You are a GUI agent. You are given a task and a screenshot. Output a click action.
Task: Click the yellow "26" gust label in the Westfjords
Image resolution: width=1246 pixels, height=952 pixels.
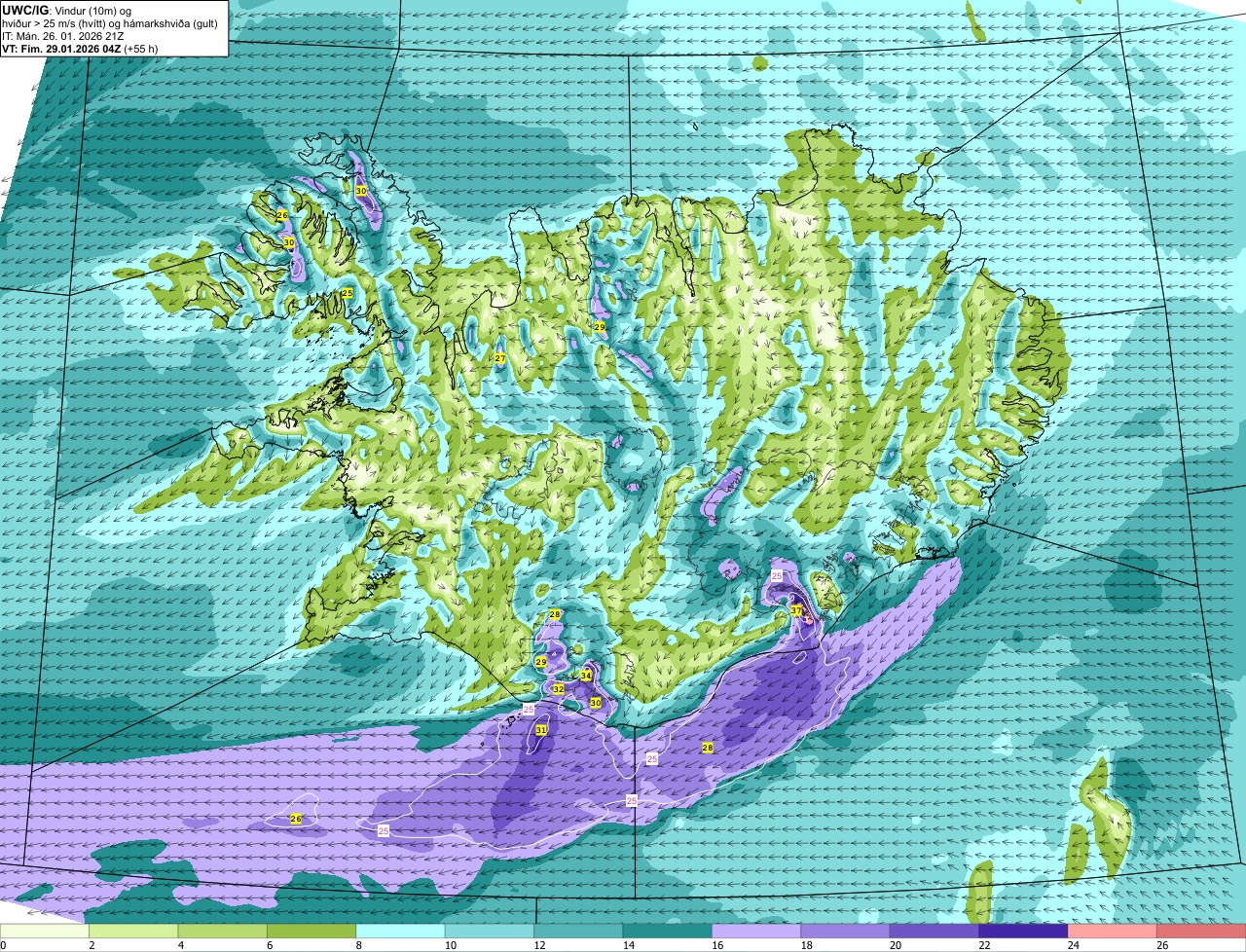(282, 215)
